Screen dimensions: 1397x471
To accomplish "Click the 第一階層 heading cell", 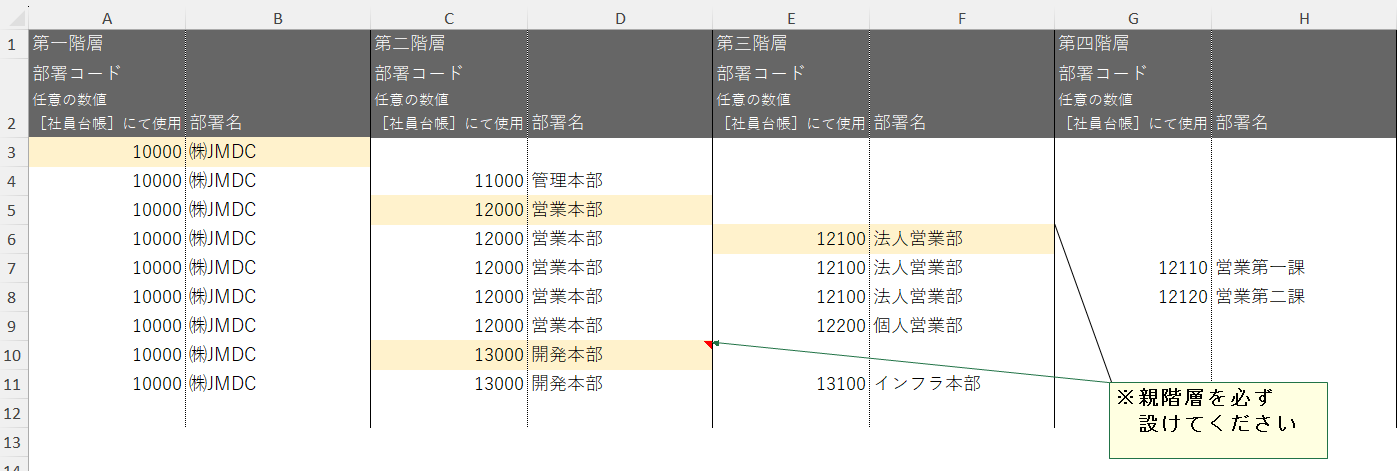I will pos(107,43).
